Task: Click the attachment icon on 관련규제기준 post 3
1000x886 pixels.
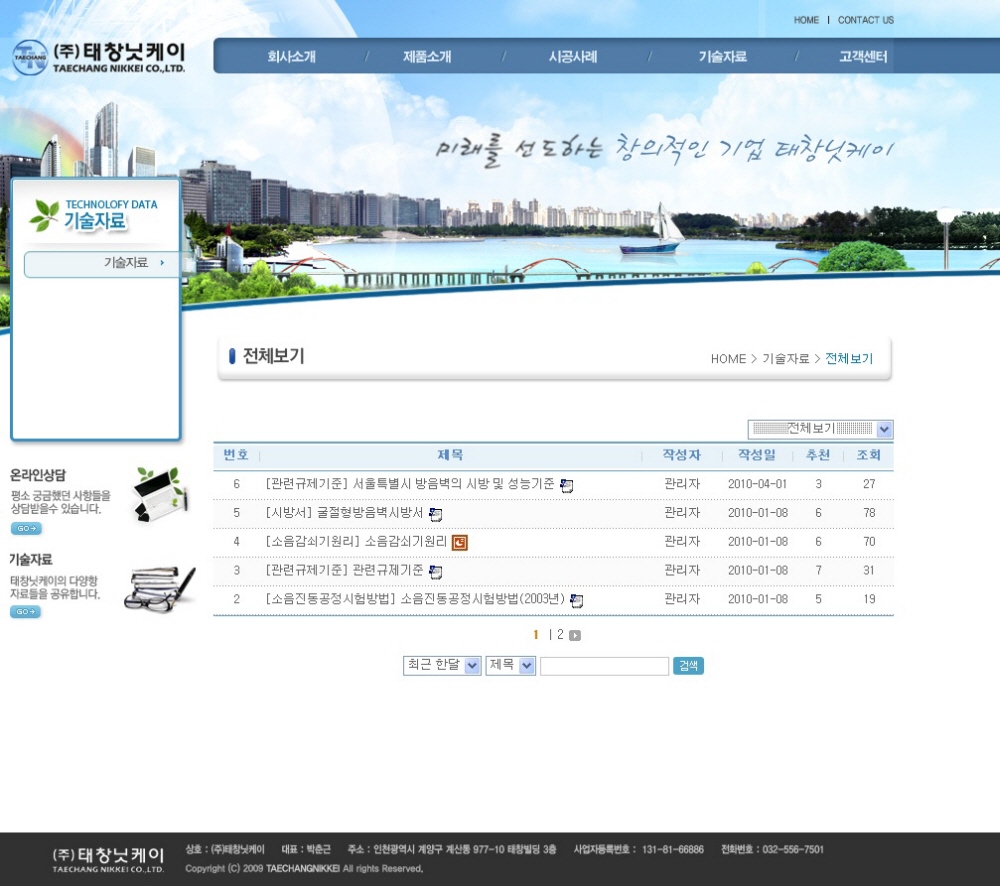Action: click(x=435, y=571)
